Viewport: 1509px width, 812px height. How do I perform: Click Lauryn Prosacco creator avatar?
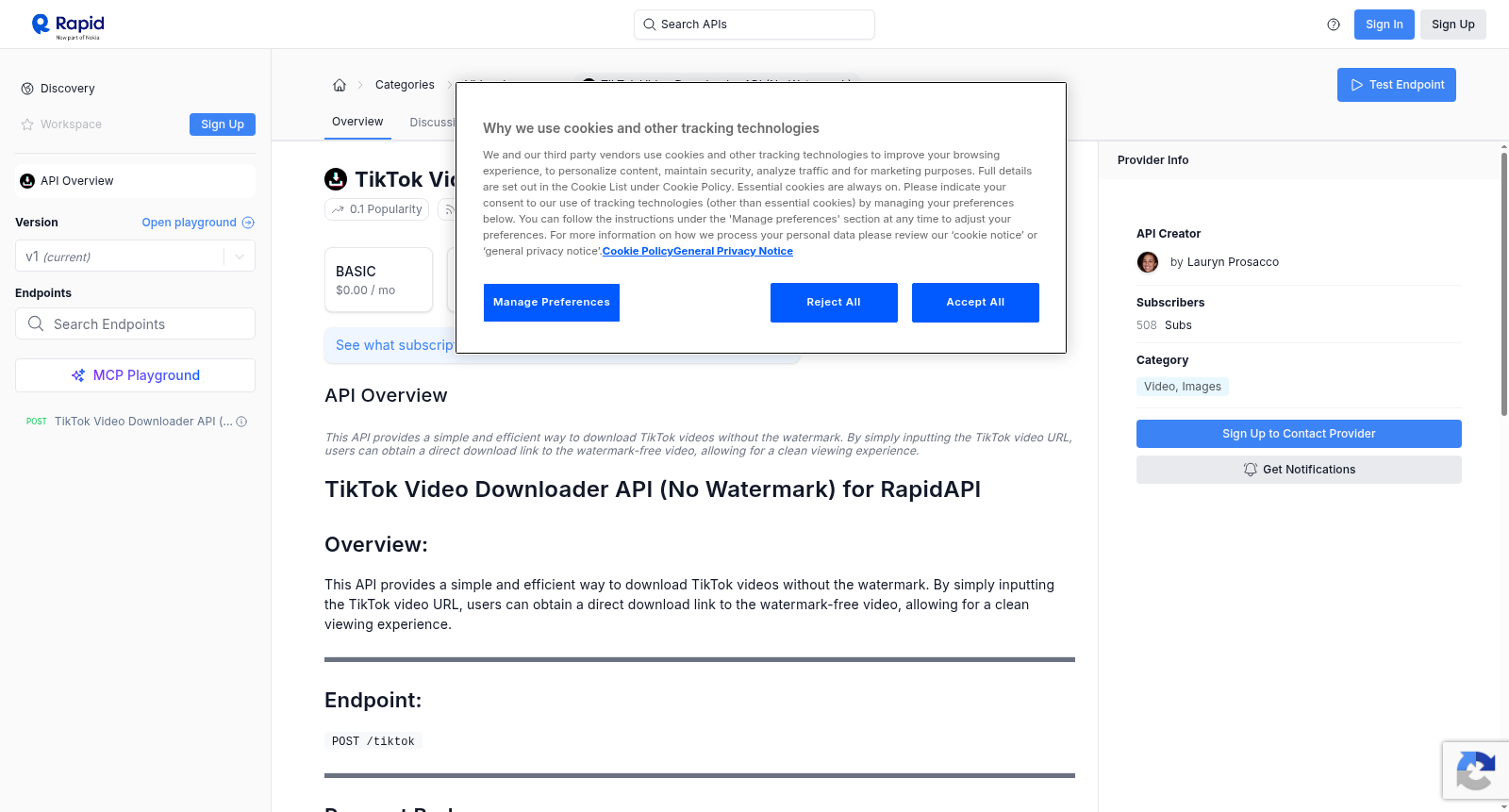(1148, 262)
